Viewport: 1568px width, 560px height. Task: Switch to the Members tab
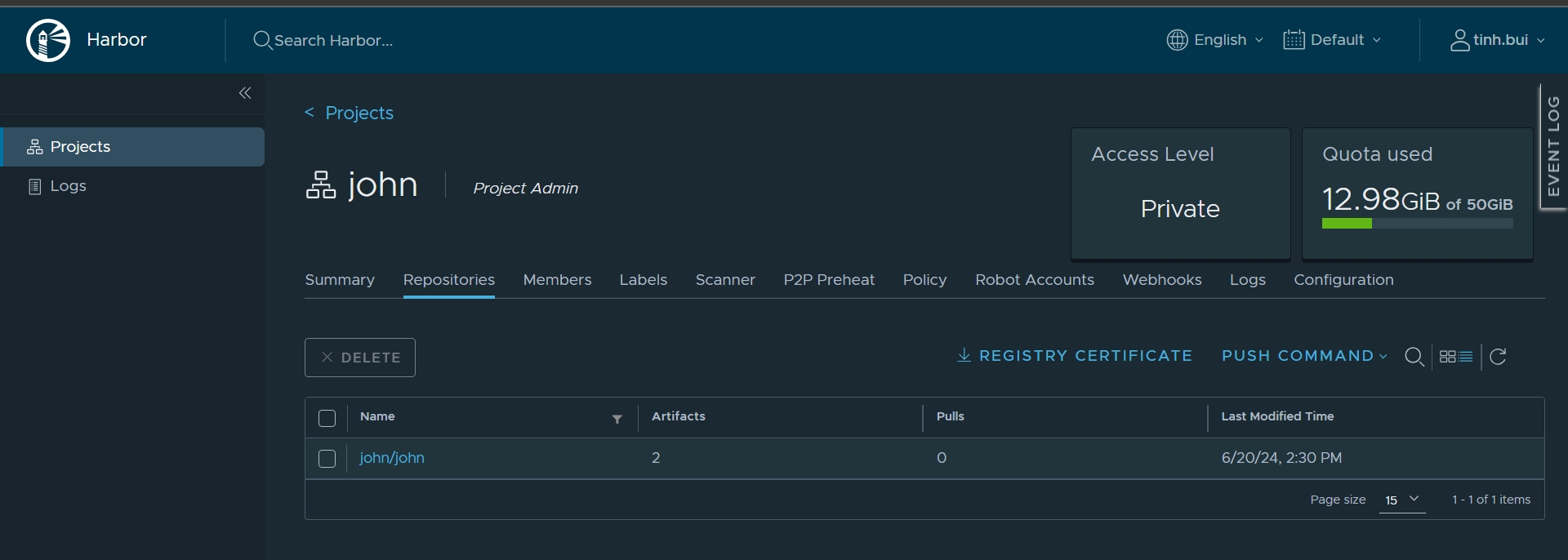click(x=557, y=280)
